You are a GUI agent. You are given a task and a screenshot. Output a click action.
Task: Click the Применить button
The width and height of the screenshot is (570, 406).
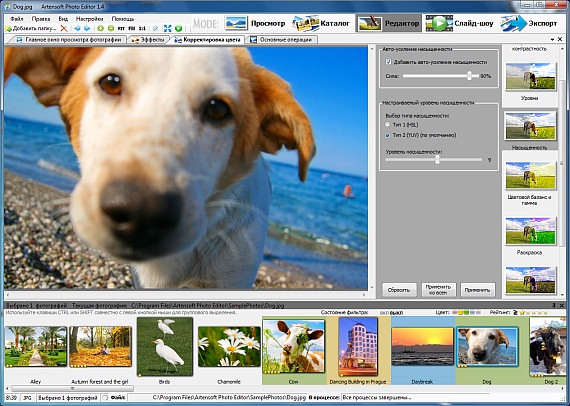tap(478, 290)
